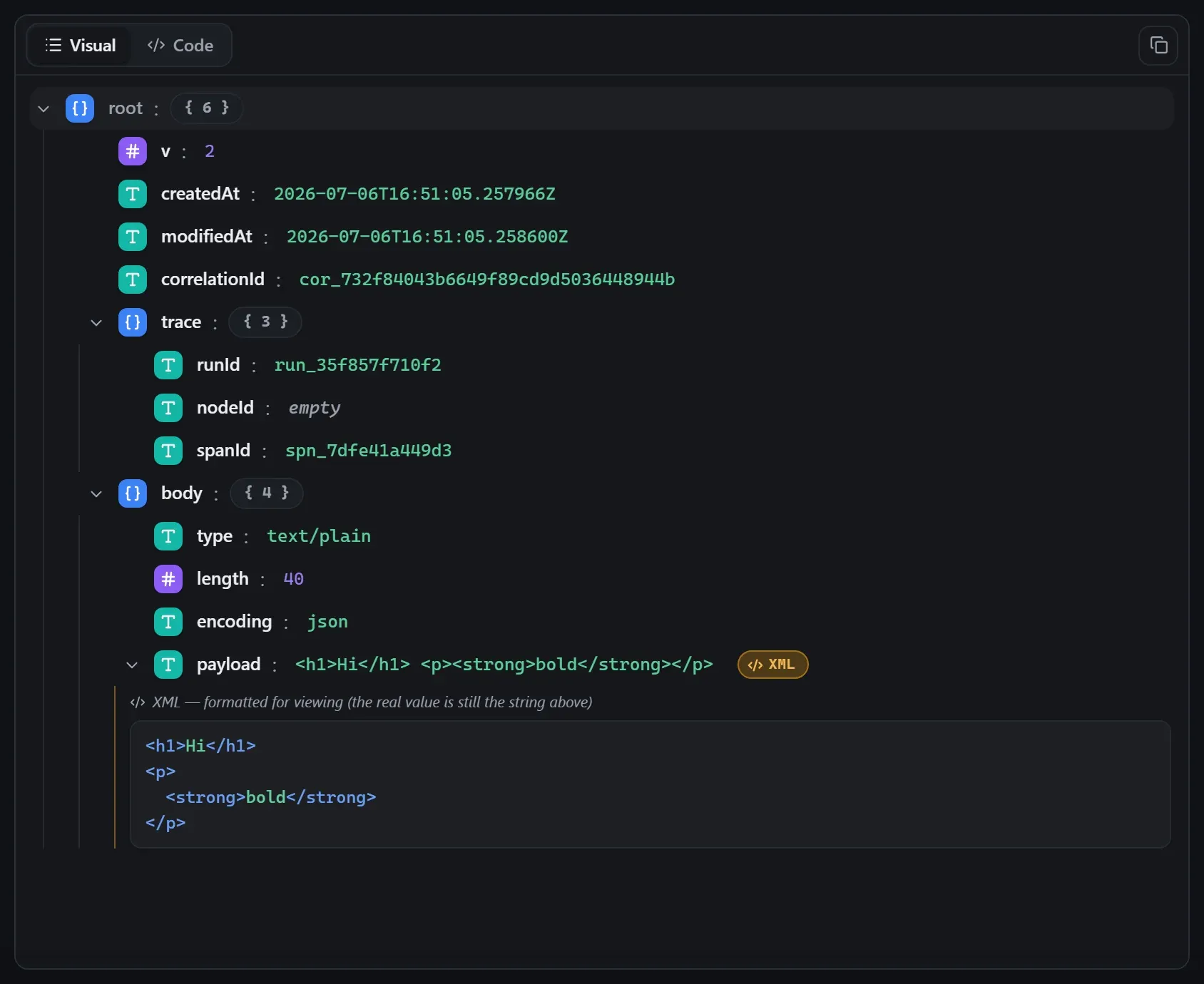Select the createdAt timestamp value
Screen dimensions: 1204x984
(414, 194)
